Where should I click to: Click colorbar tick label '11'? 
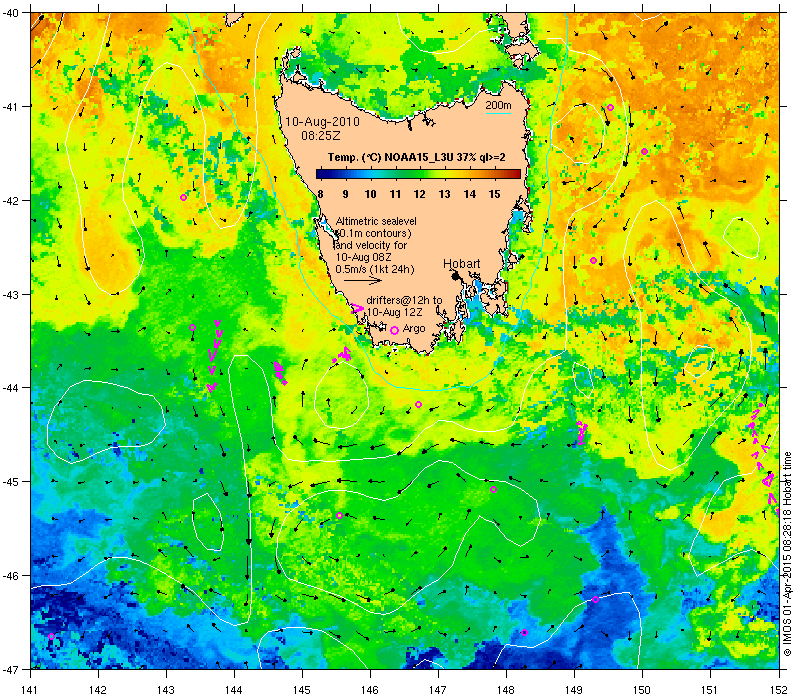tap(395, 194)
